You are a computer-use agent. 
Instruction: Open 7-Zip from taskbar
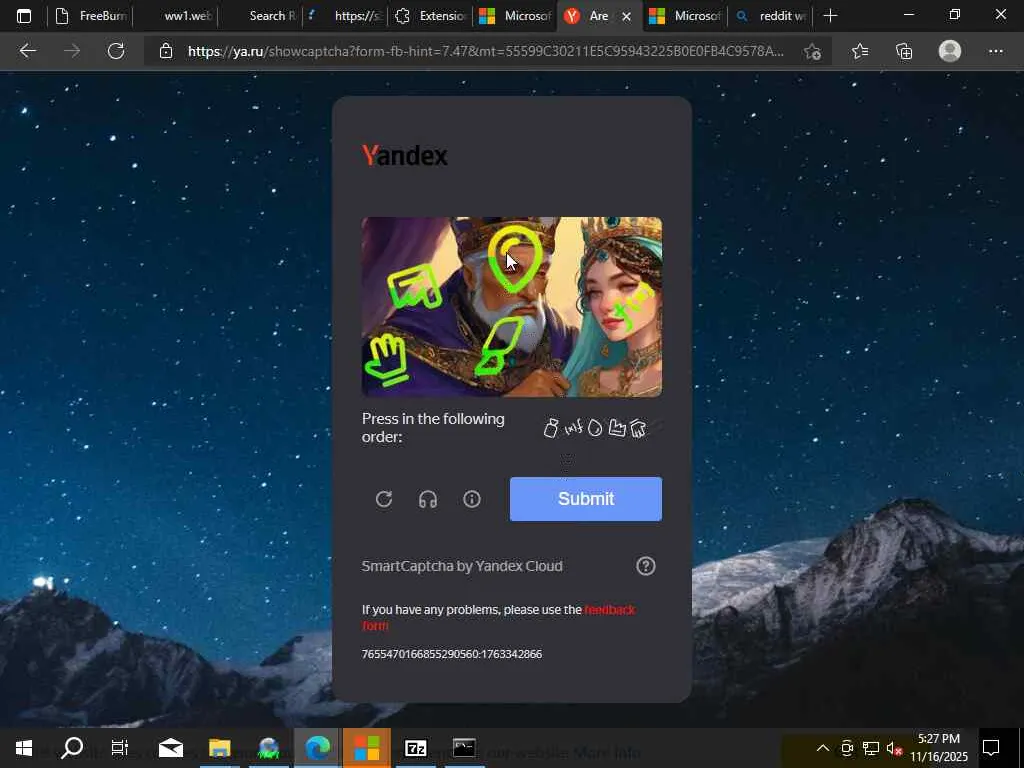click(x=415, y=748)
